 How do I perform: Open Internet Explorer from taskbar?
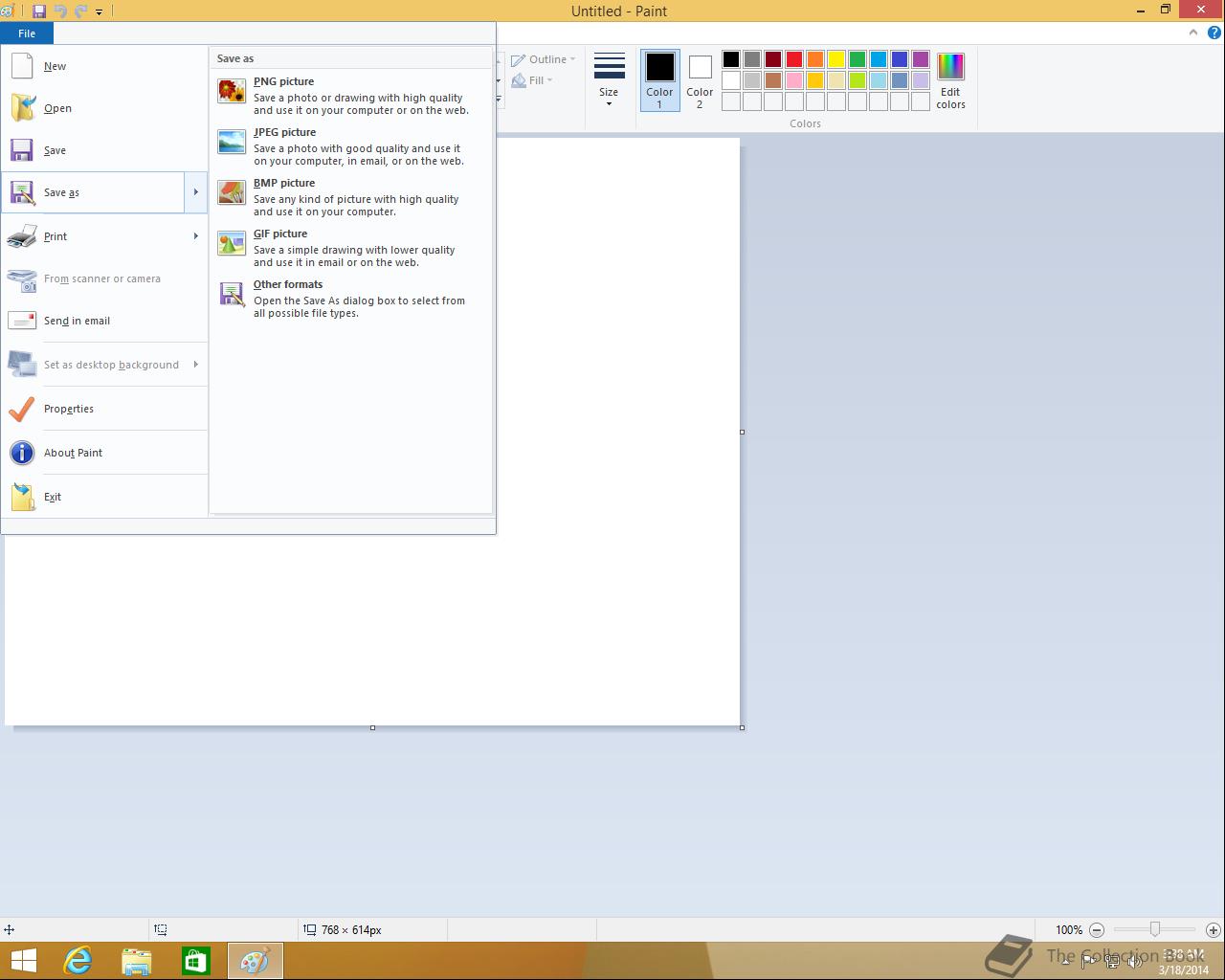click(77, 960)
